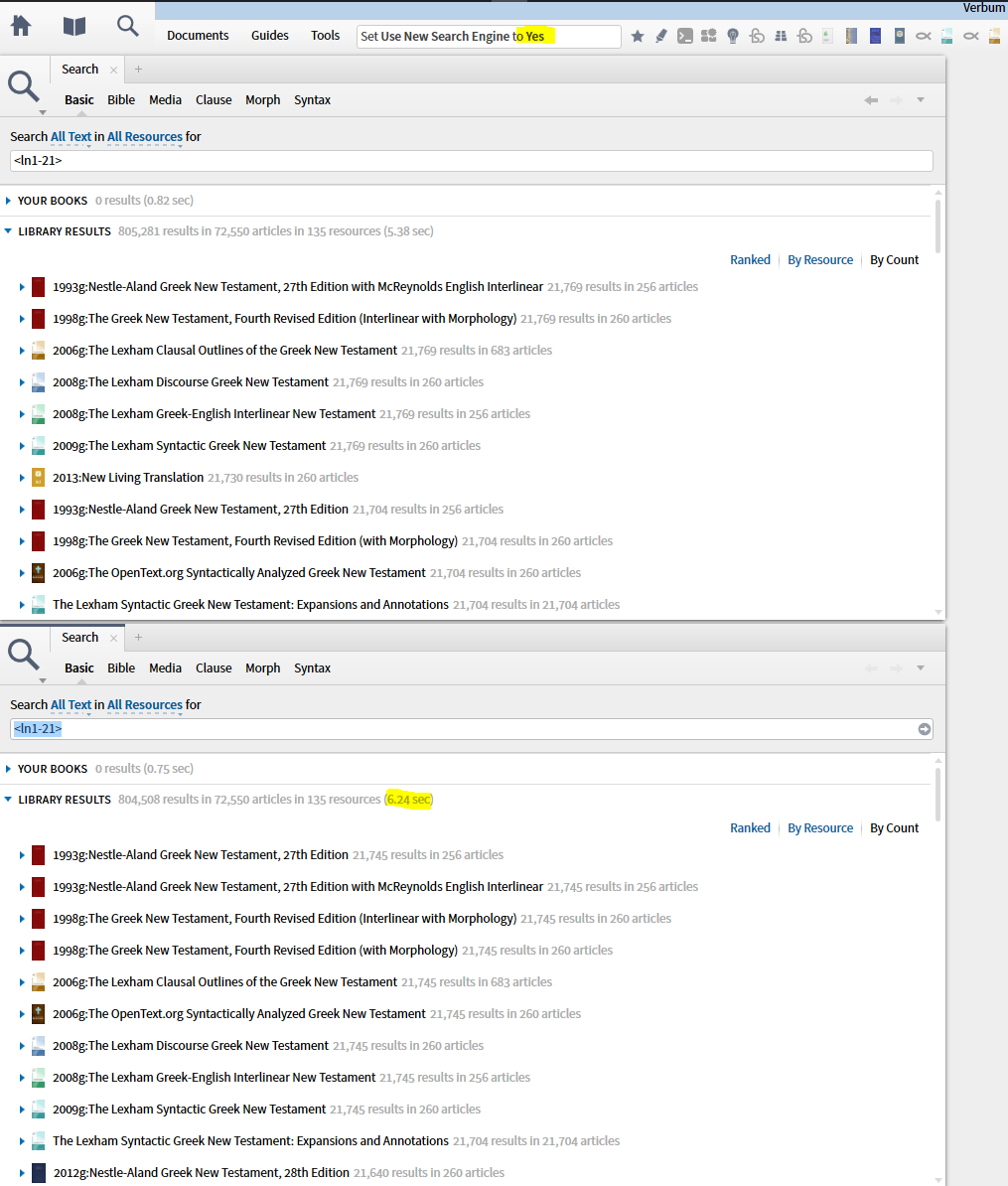1008x1186 pixels.
Task: Click the bottom results panel scrollbar
Action: coord(937,795)
